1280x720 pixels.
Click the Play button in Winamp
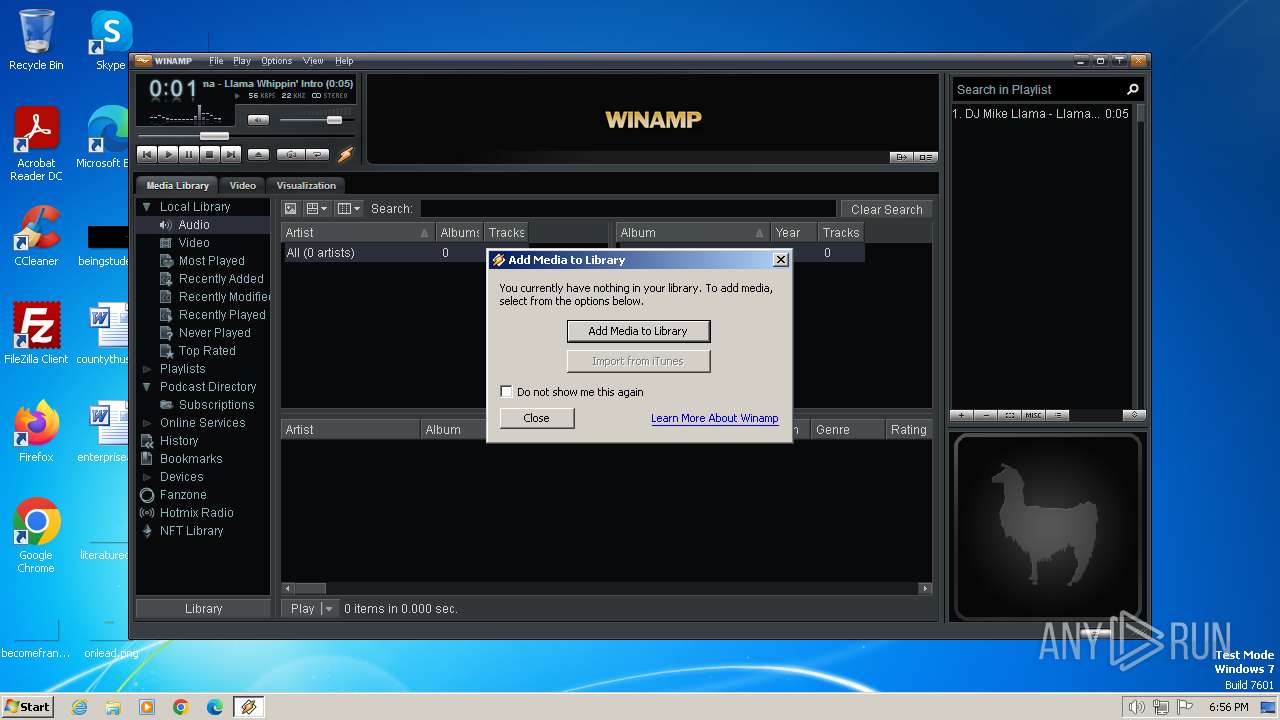click(x=168, y=154)
